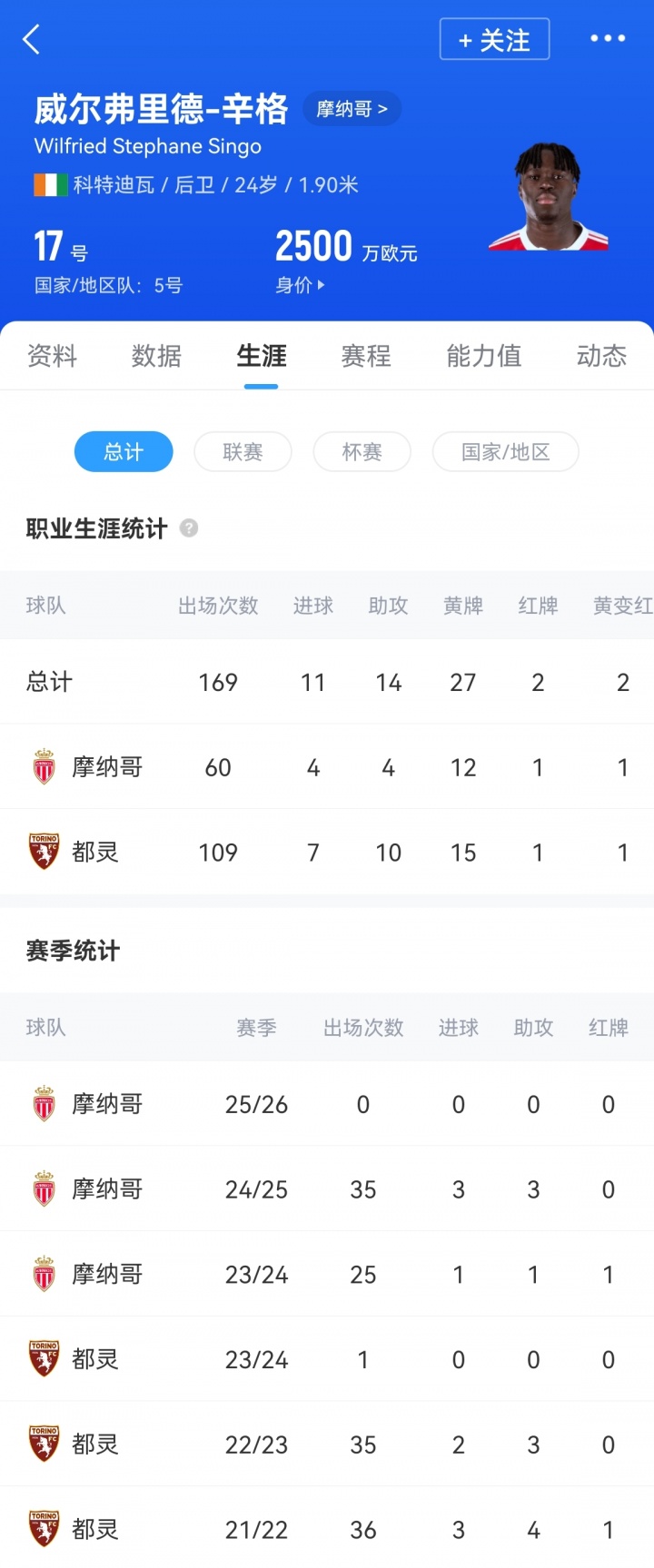Select the 联赛 filter pill
The width and height of the screenshot is (654, 1568).
coord(243,452)
